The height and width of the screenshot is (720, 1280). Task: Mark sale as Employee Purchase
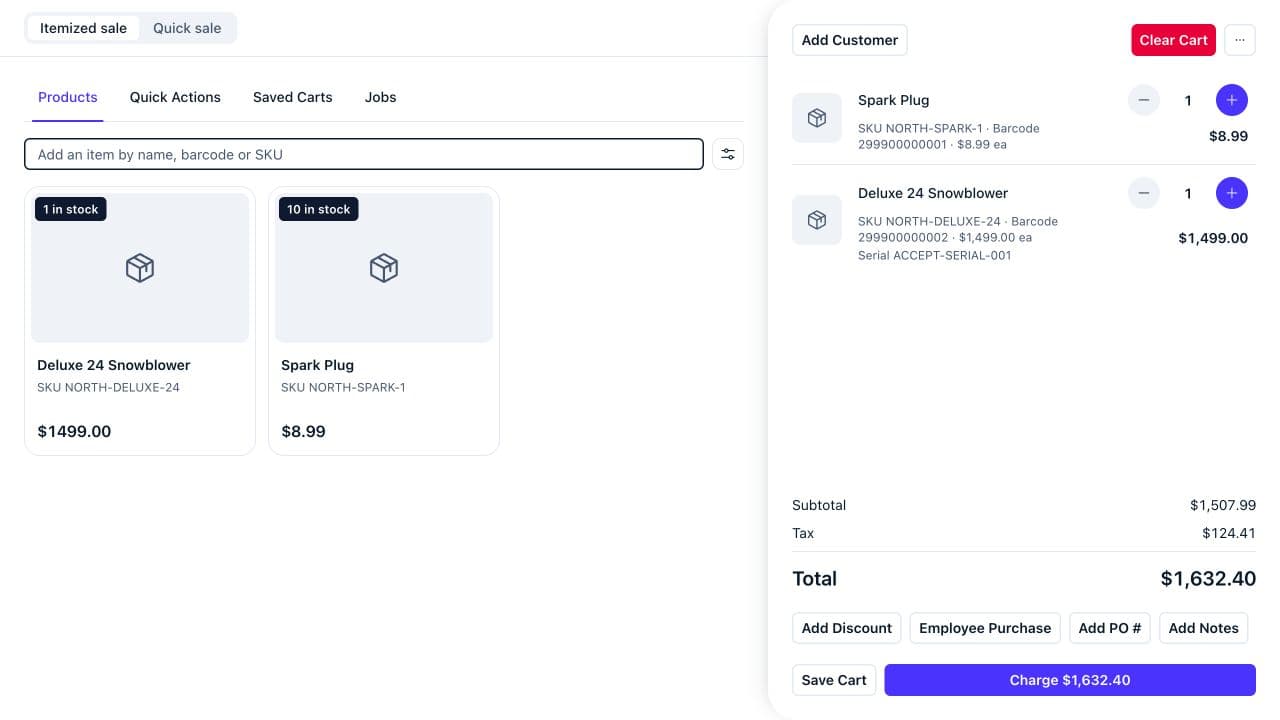click(x=985, y=628)
